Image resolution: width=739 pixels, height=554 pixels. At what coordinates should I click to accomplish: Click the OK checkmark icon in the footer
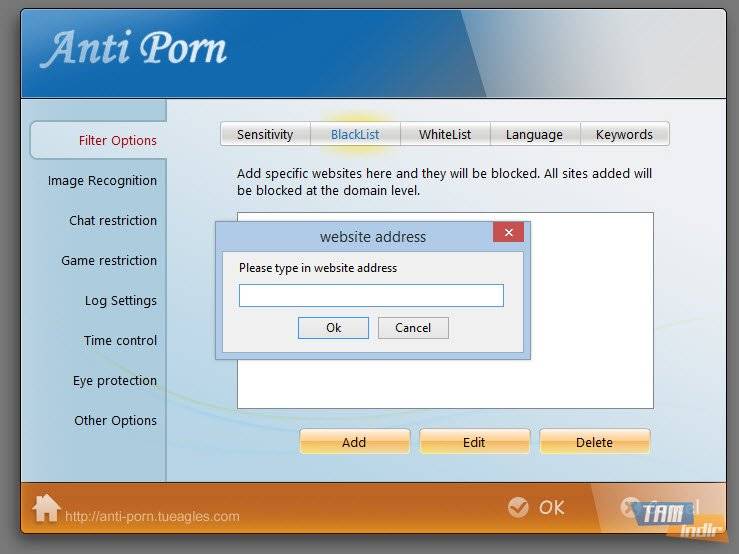pos(518,508)
